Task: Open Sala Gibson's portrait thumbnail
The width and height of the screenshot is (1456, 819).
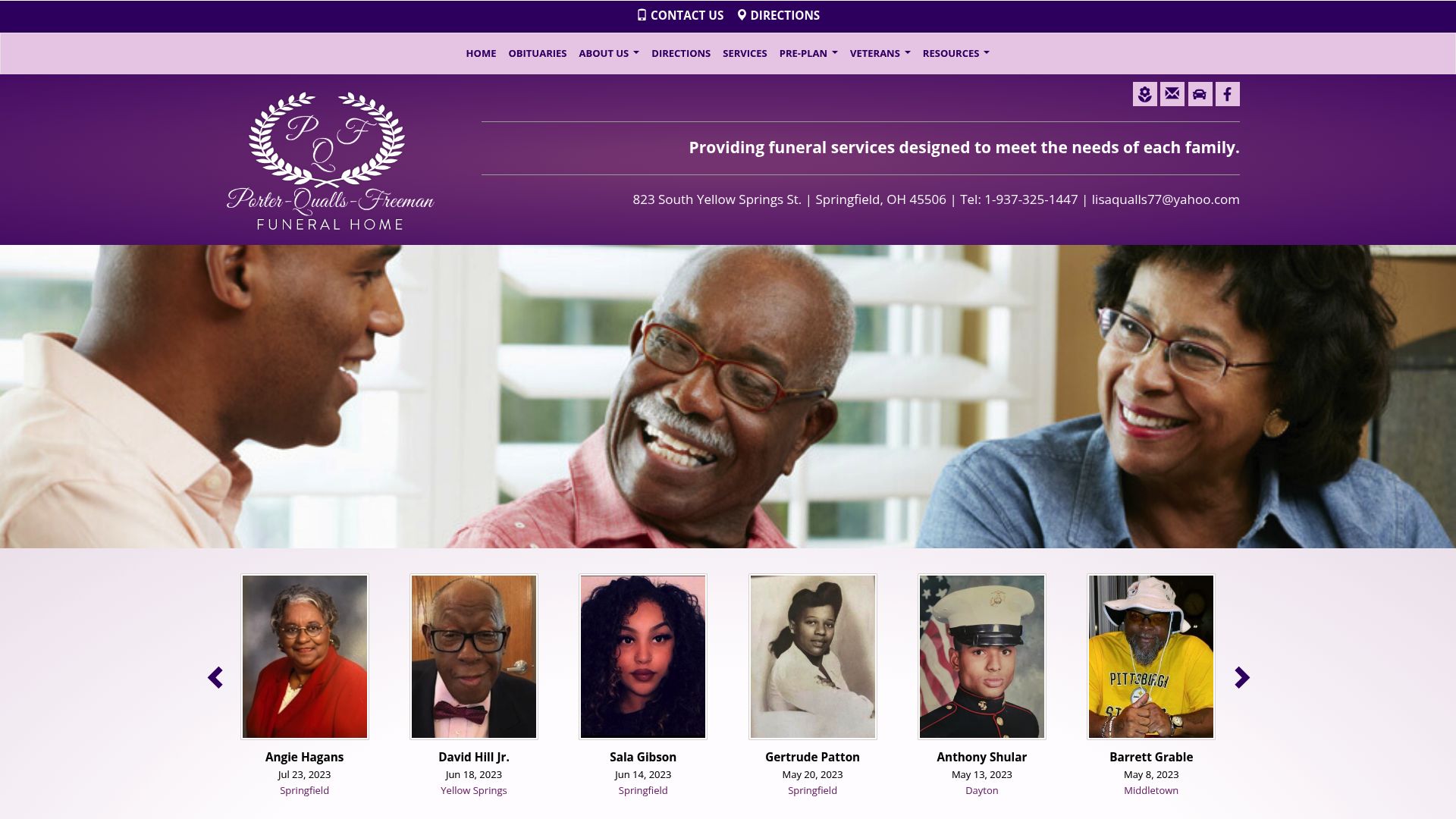Action: (643, 657)
